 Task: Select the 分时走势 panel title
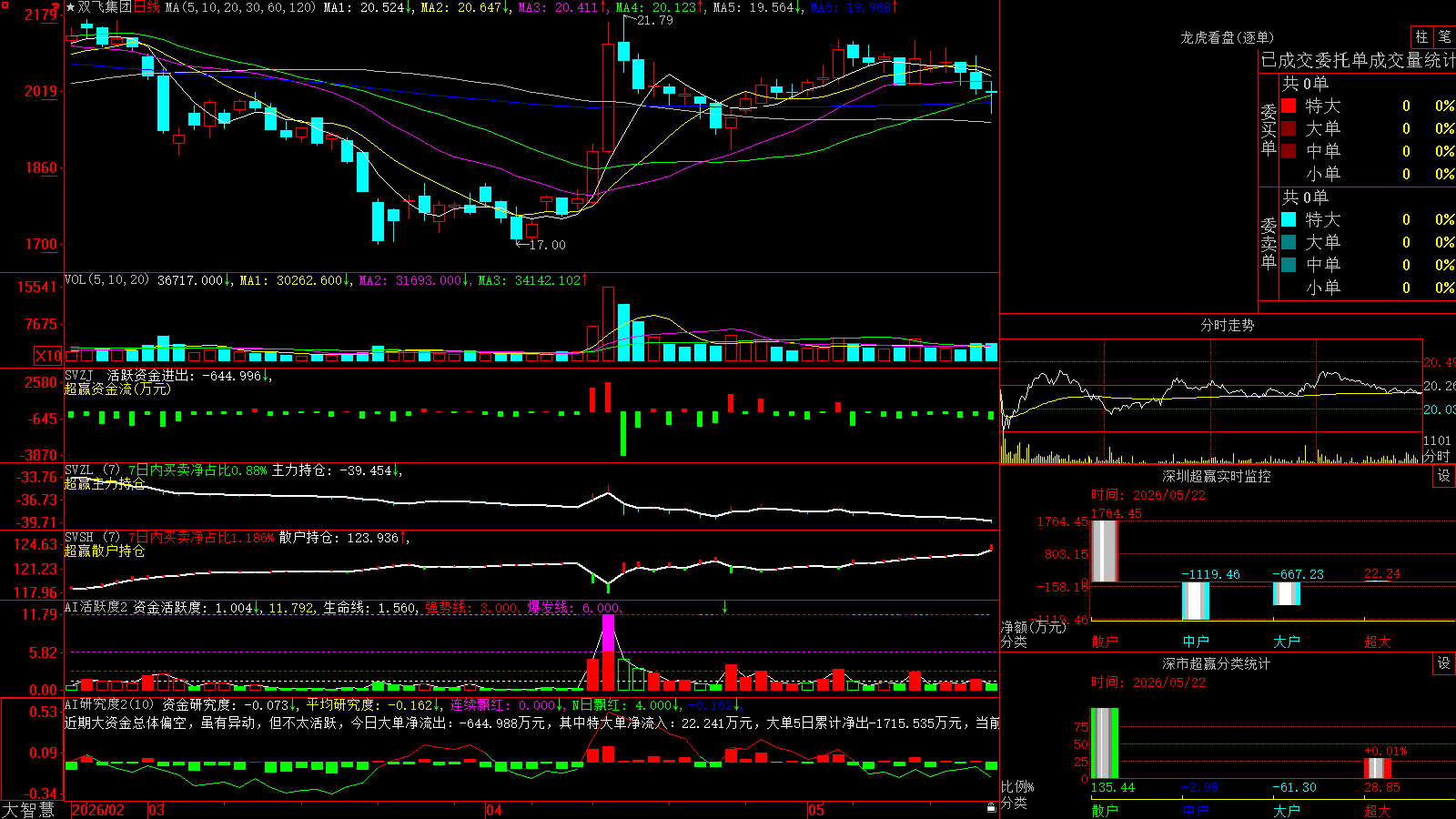click(x=1227, y=325)
